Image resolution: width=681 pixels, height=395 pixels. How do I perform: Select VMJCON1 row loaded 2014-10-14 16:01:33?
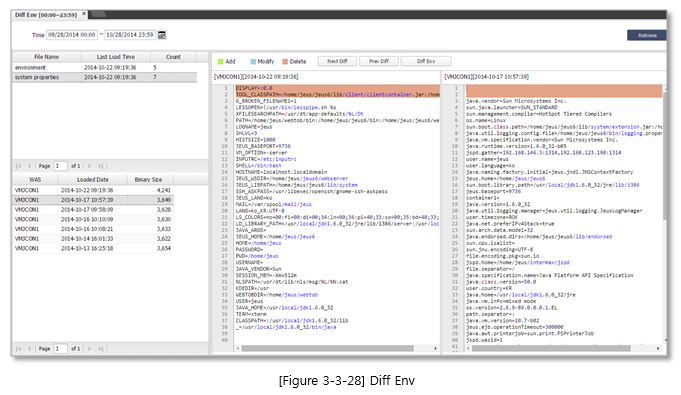[x=93, y=239]
